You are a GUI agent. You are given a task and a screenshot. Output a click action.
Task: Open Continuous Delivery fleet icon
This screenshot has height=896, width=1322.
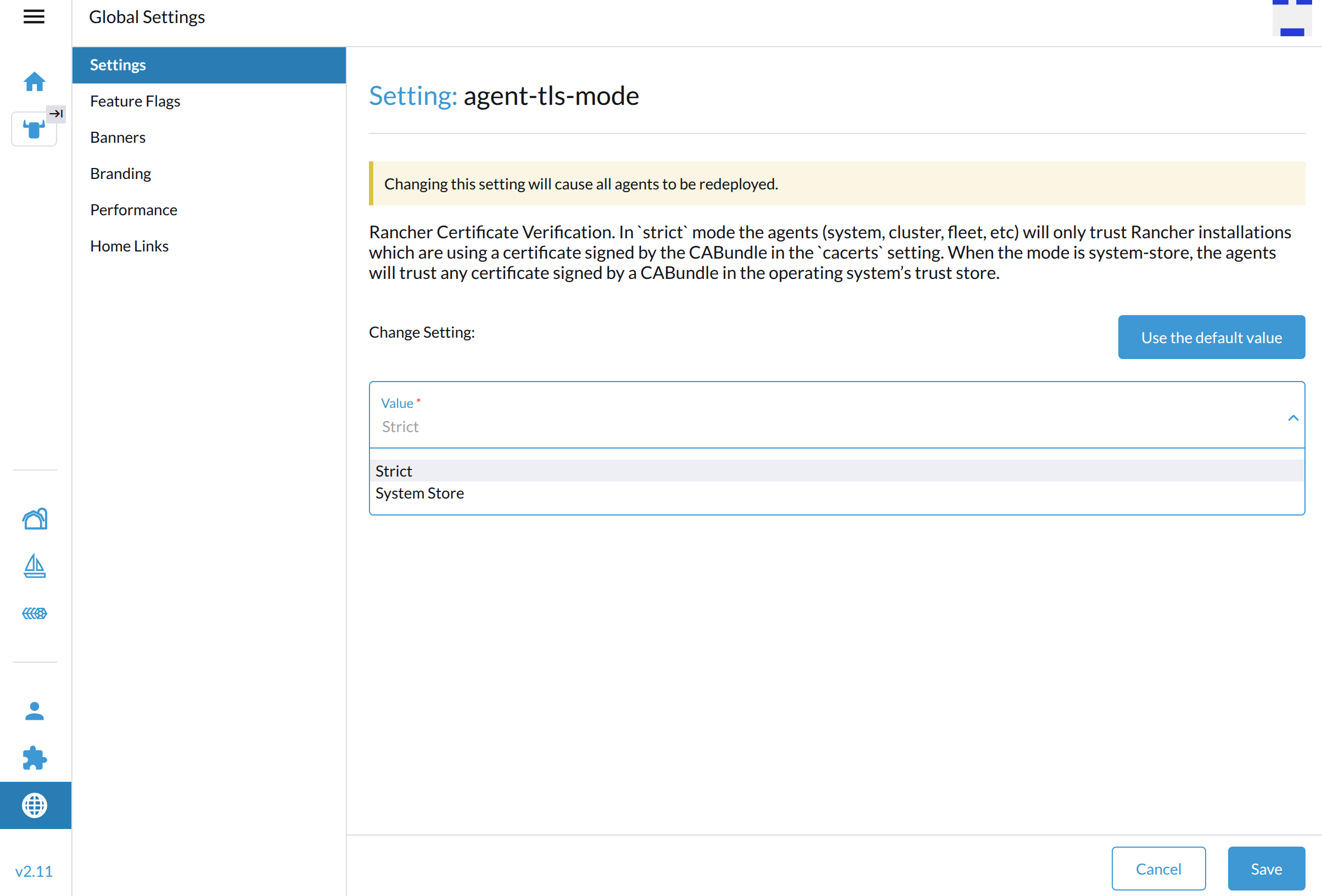pos(35,613)
